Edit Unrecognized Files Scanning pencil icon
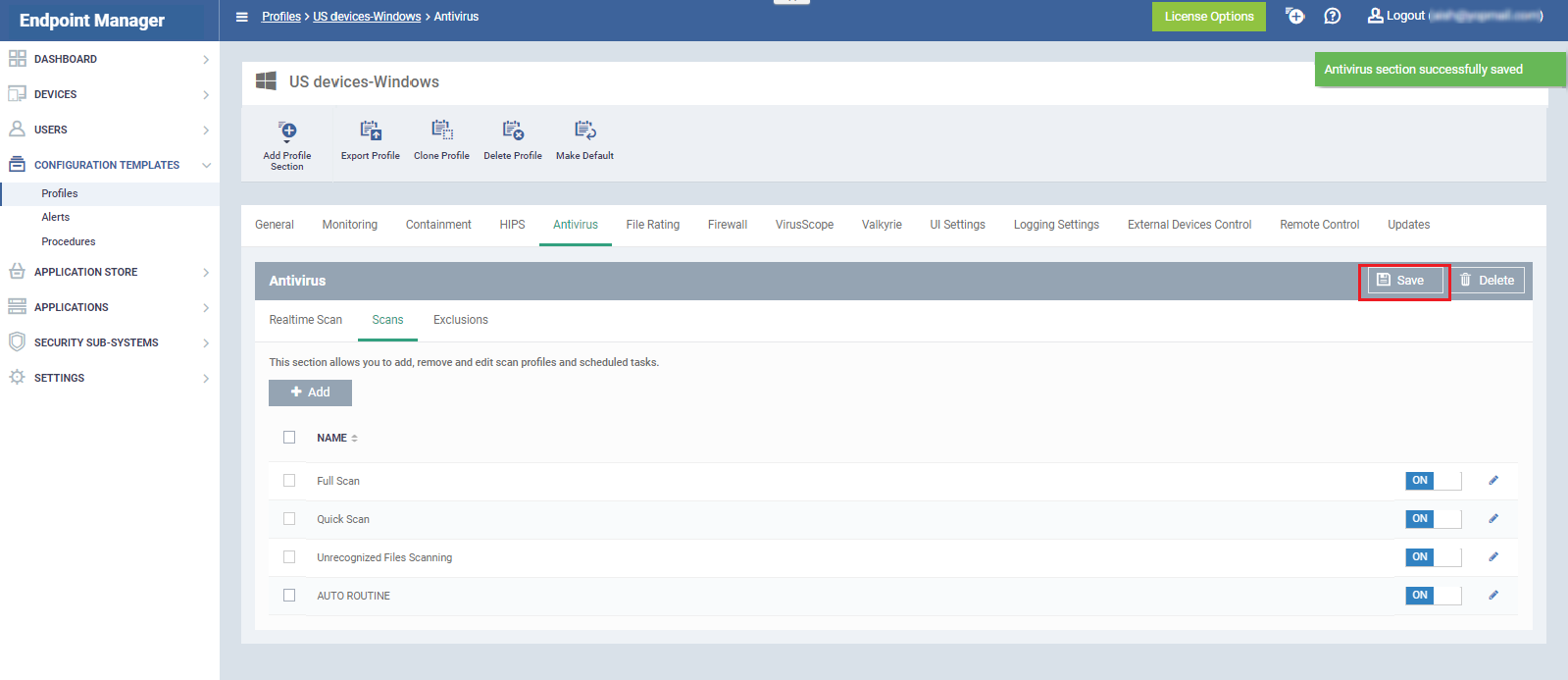The height and width of the screenshot is (680, 1568). pos(1493,557)
